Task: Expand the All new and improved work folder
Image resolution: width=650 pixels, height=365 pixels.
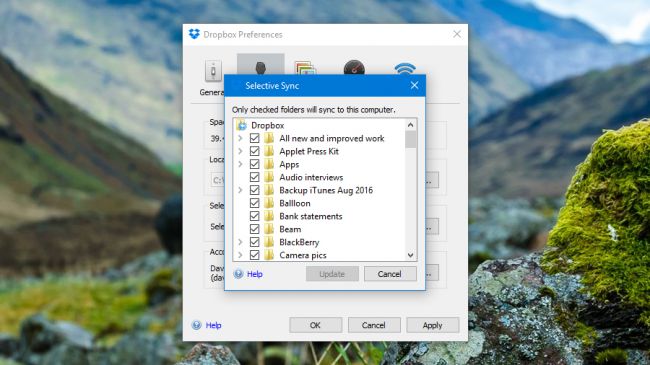Action: click(x=240, y=138)
